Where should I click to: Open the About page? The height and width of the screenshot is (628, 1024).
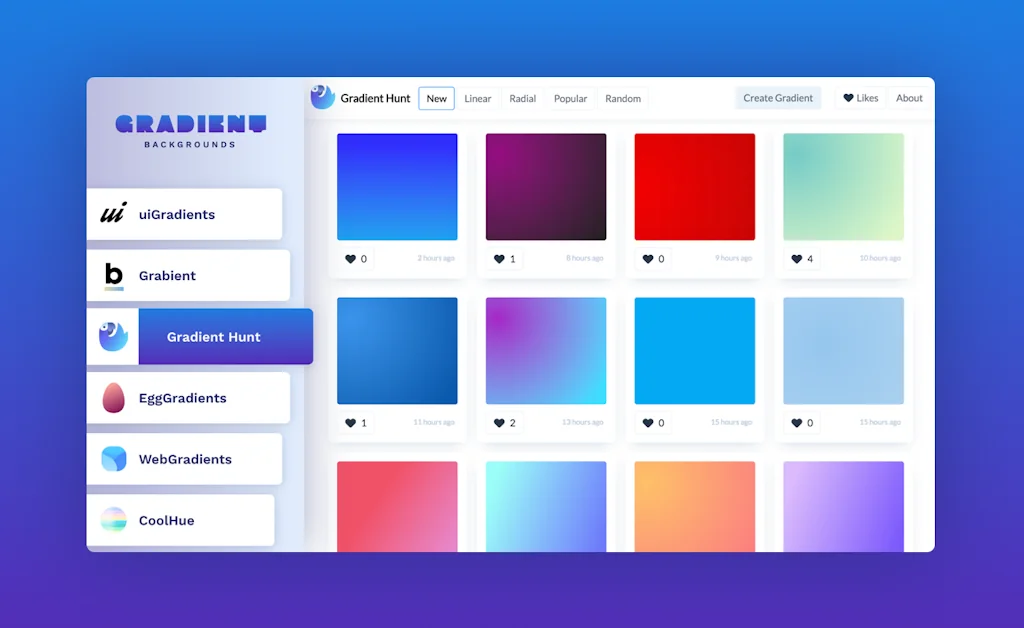pyautogui.click(x=908, y=97)
